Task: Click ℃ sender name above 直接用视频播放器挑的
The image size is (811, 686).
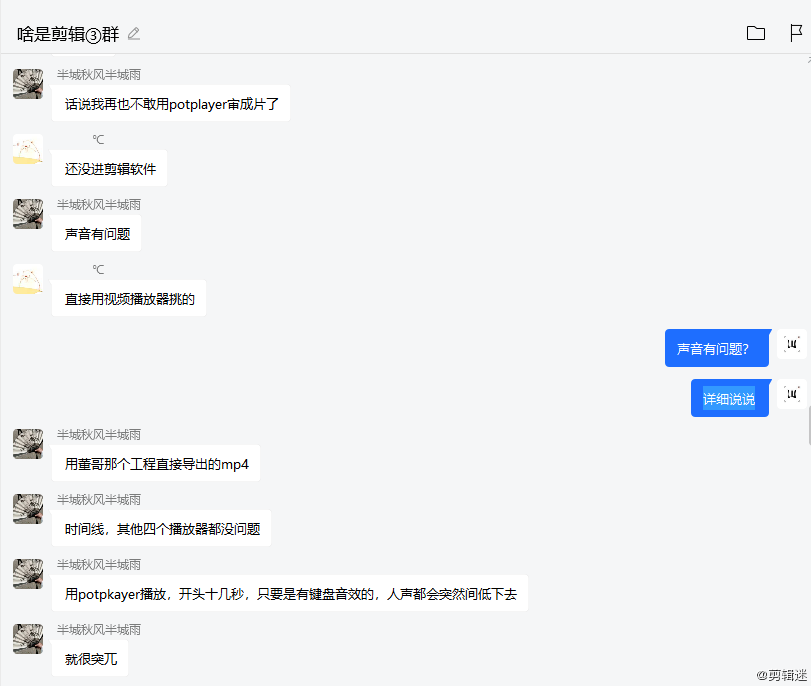Action: tap(98, 270)
